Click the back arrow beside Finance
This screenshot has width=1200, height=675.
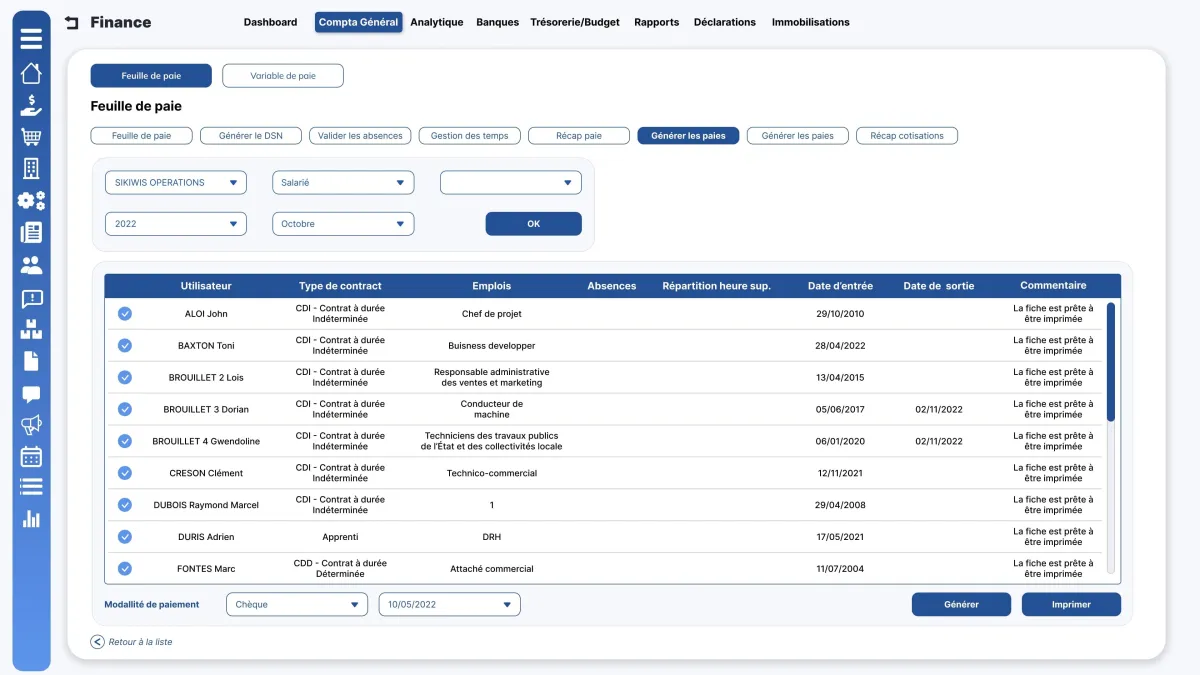click(71, 22)
